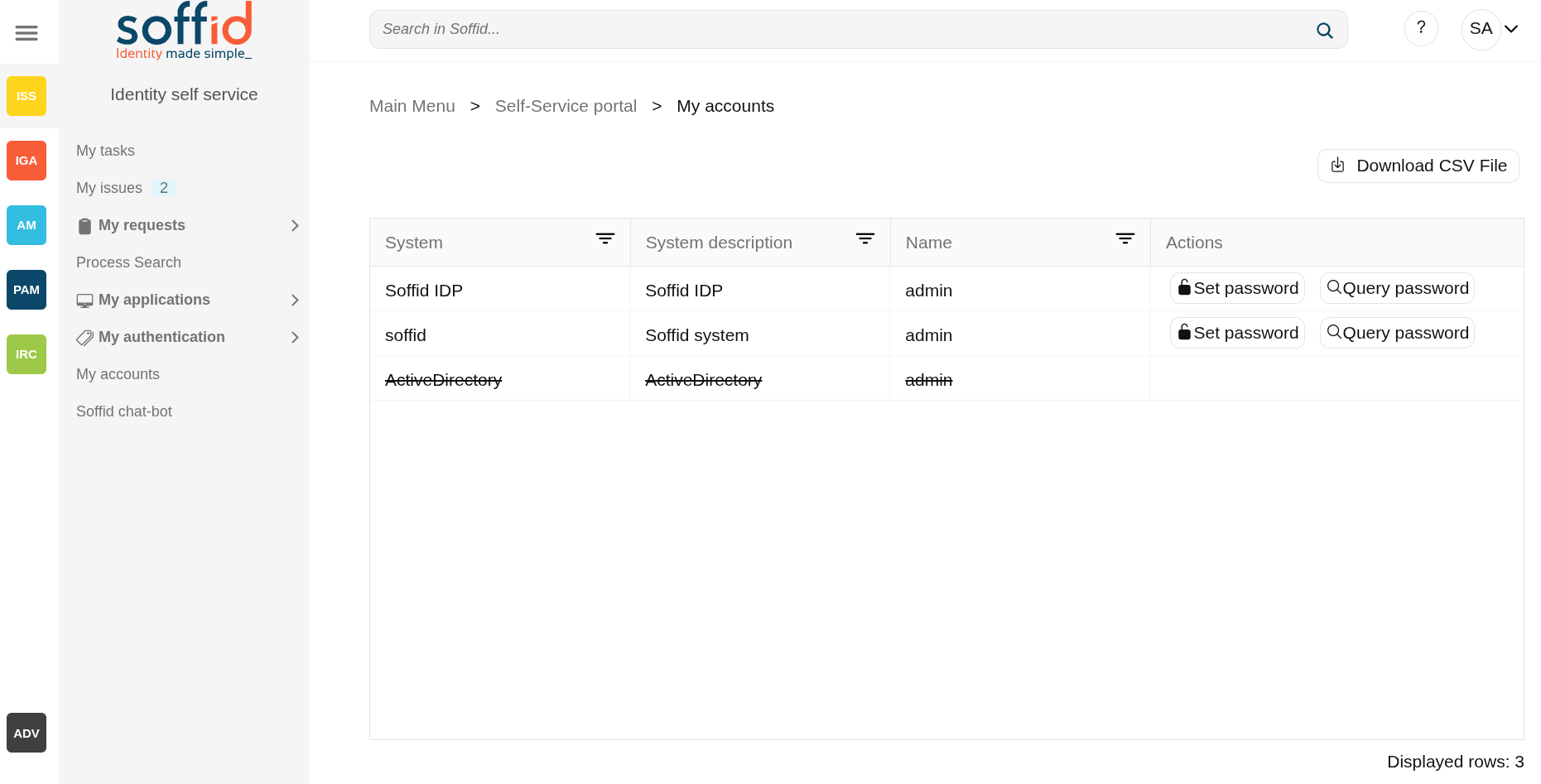Open filter for System column

[605, 239]
